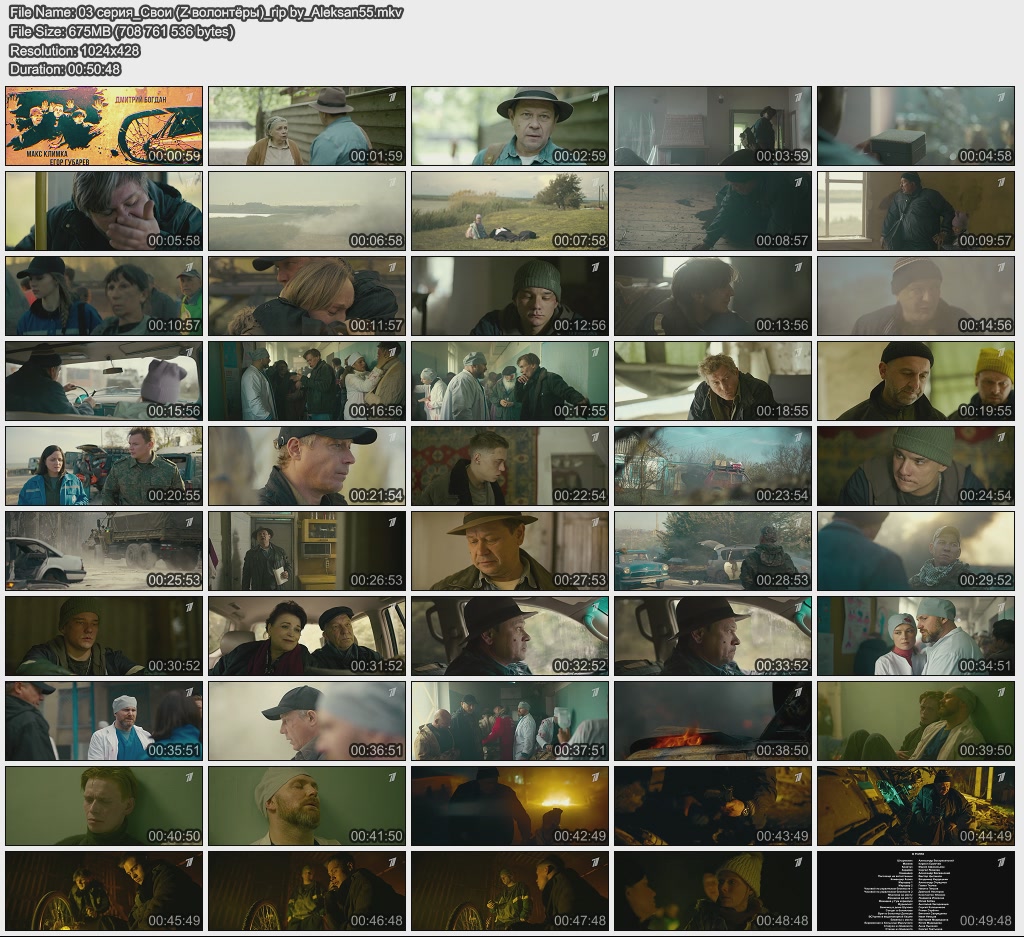1024x937 pixels.
Task: Select the thumbnail timestamped 00:31:52
Action: 307,636
